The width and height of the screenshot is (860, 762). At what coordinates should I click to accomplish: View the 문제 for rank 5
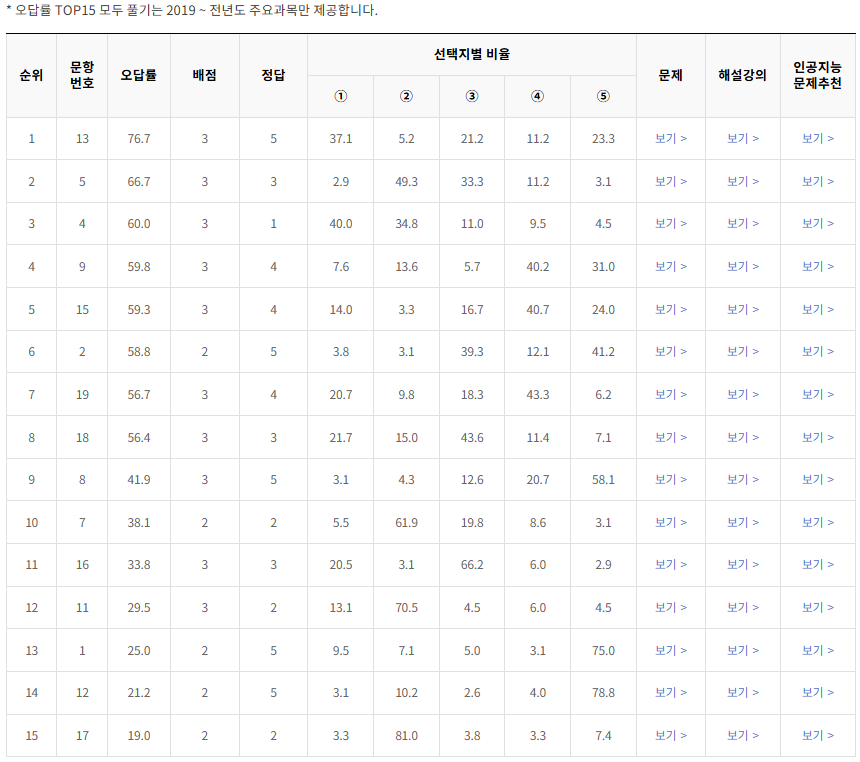point(669,308)
